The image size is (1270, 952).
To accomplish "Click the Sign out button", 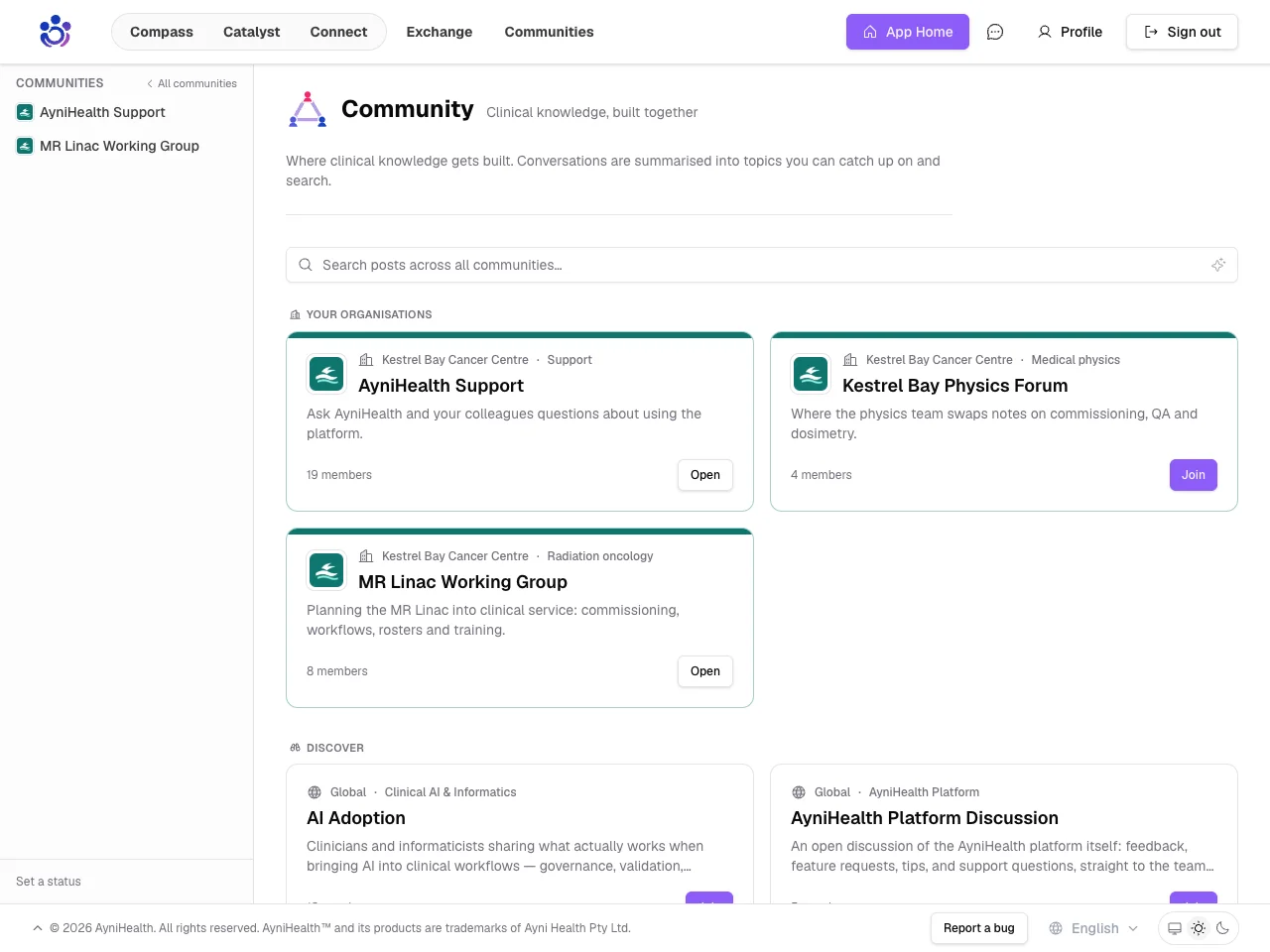I will [x=1182, y=32].
